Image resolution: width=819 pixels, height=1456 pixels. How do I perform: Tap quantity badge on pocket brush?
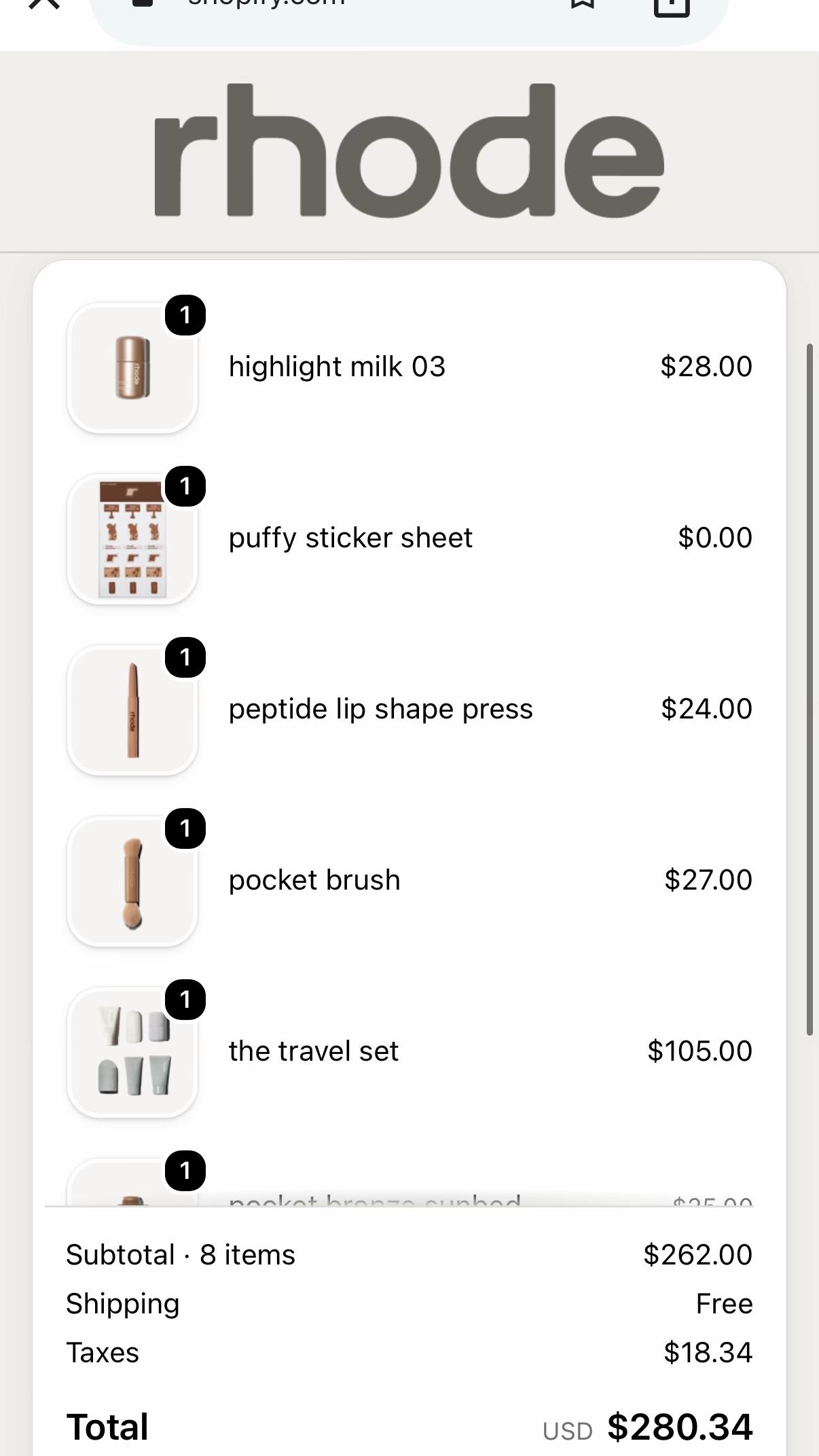(x=185, y=829)
